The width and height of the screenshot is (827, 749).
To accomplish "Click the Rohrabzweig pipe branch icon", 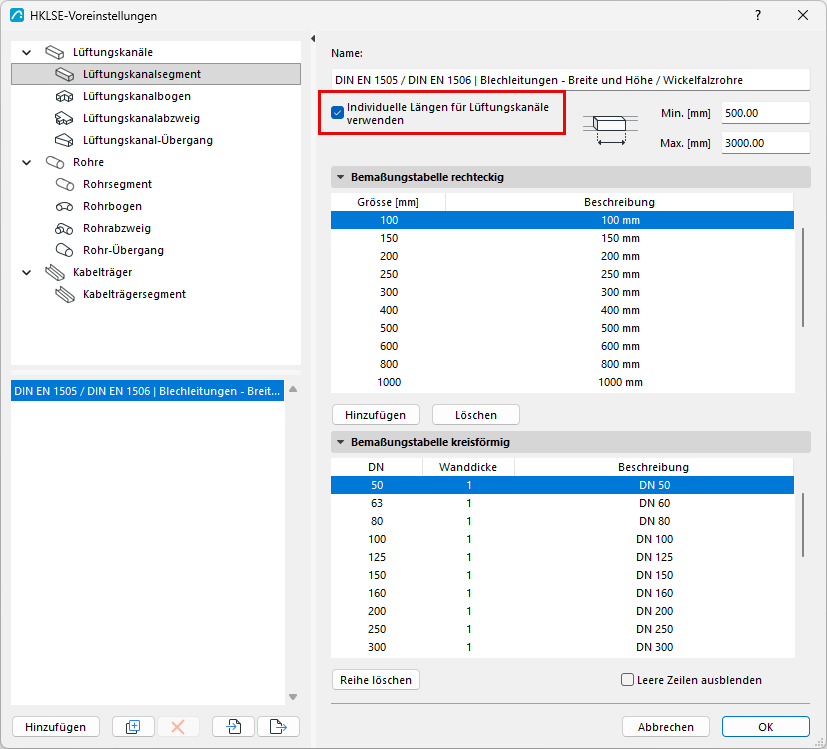I will pyautogui.click(x=64, y=228).
